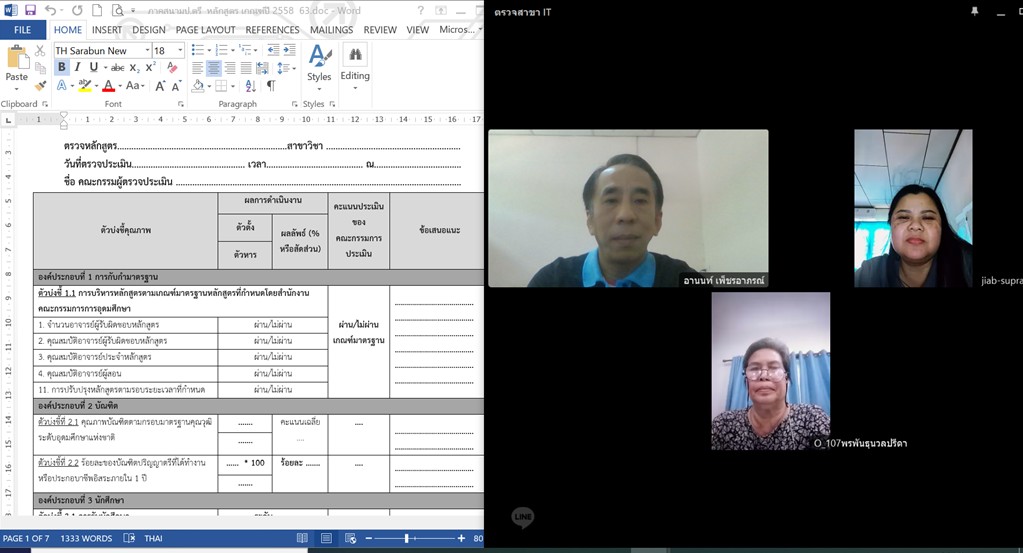Switch to the PAGE LAYOUT tab
This screenshot has width=1023, height=553.
pyautogui.click(x=206, y=30)
